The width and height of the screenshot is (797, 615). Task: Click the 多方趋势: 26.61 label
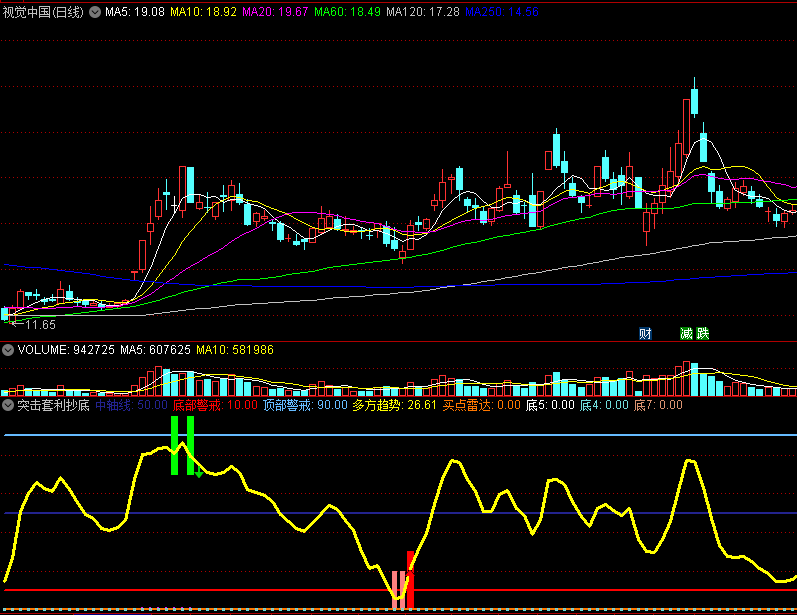[x=394, y=405]
